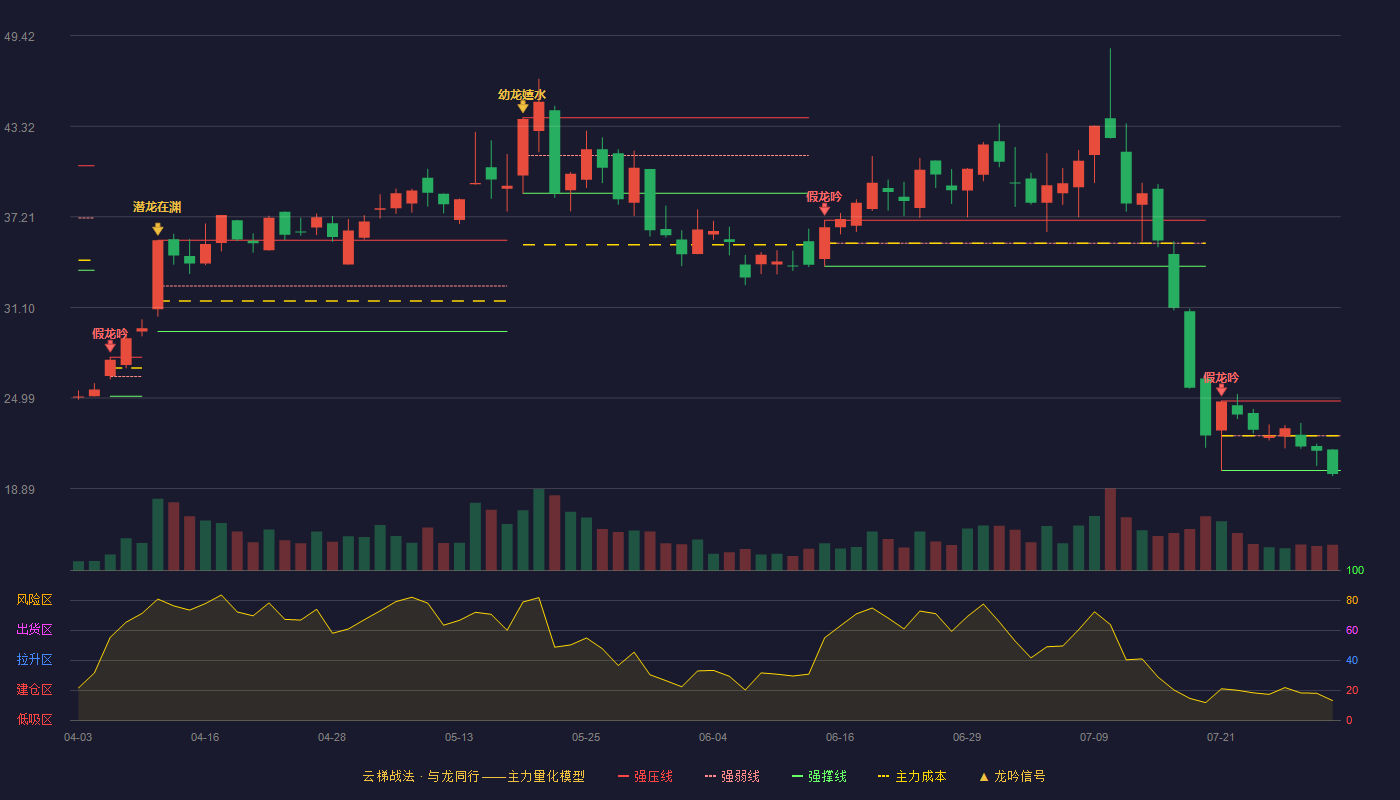Click the red arrow below the late-July 假龙吟
Screen dimensions: 1400x800
tap(1221, 389)
